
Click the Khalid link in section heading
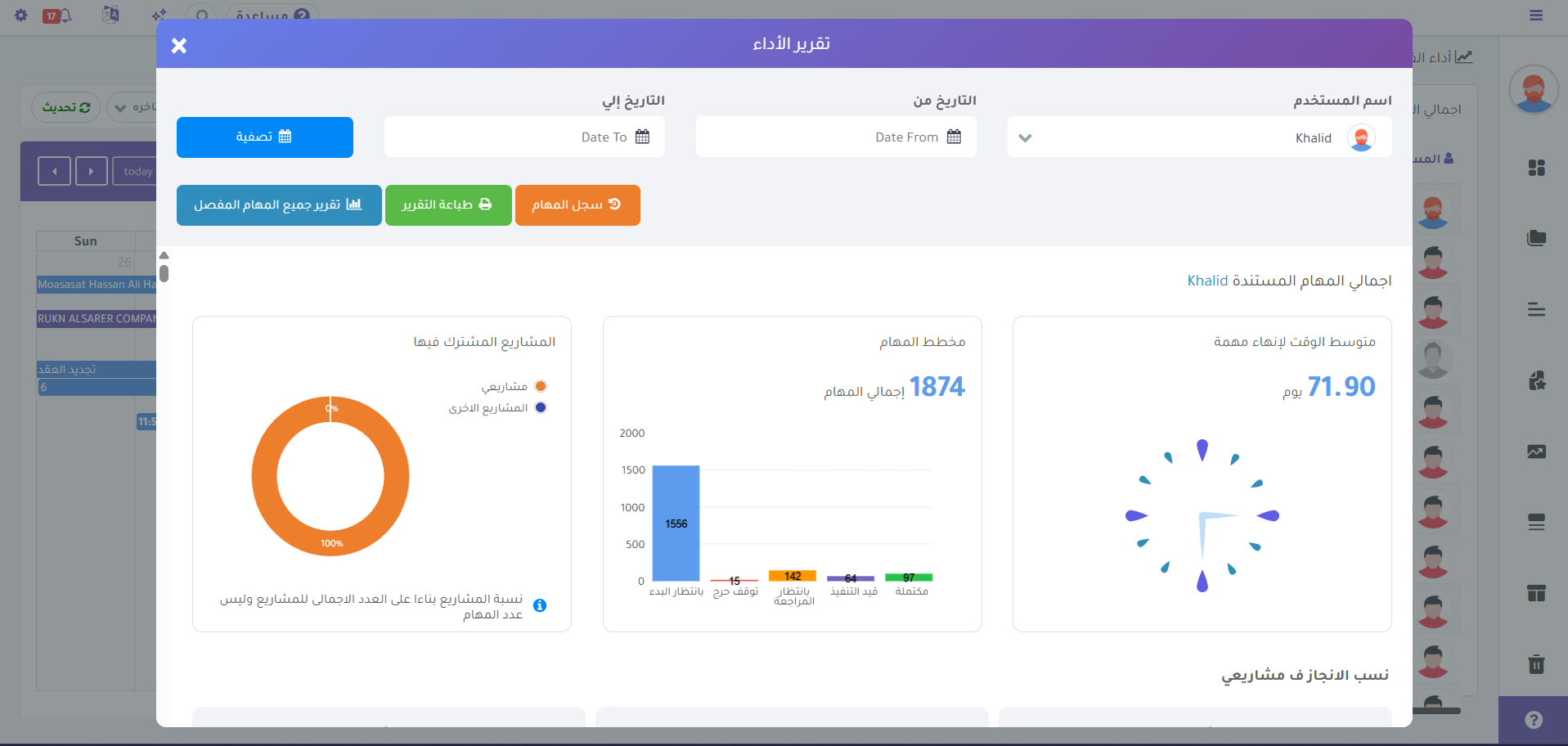click(x=1207, y=281)
